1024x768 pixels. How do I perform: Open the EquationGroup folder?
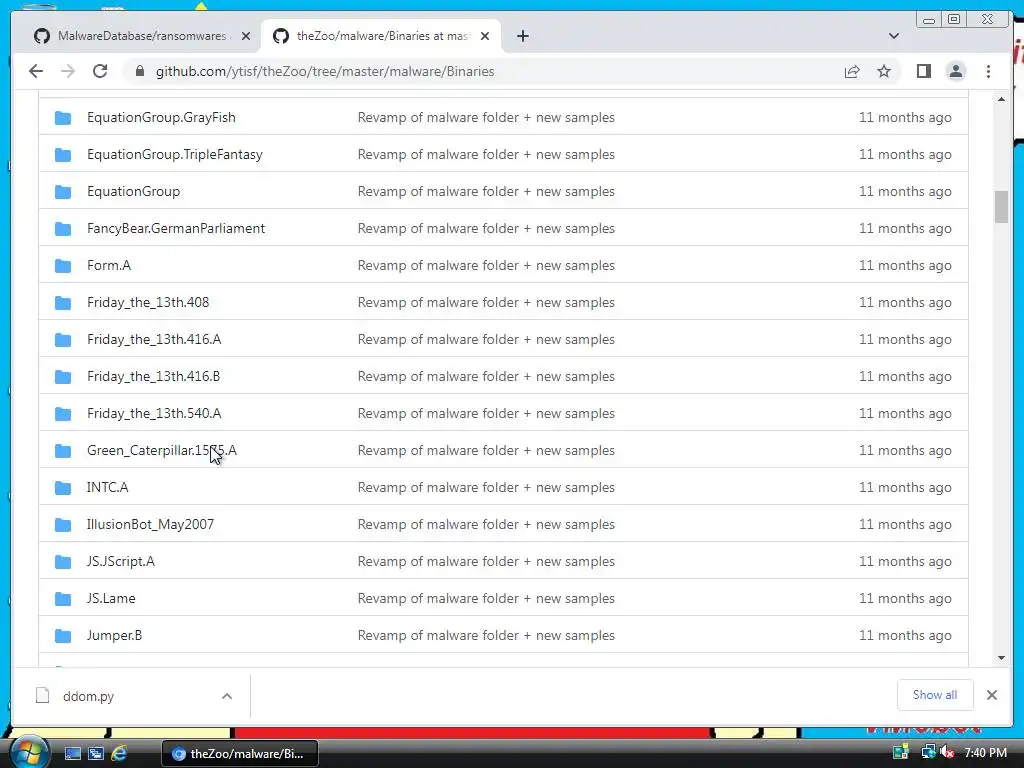(133, 191)
